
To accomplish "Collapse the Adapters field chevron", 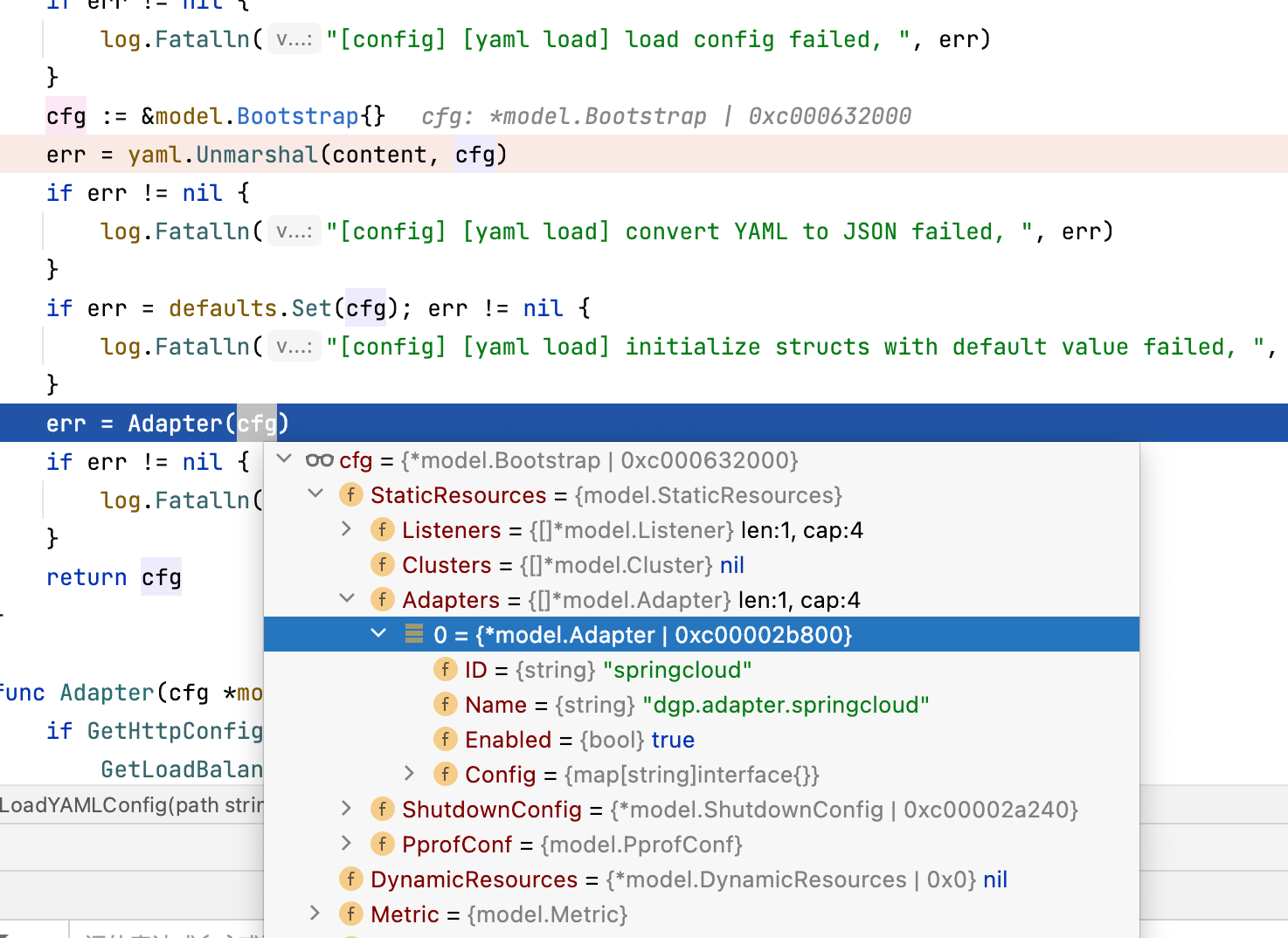I will [x=347, y=598].
